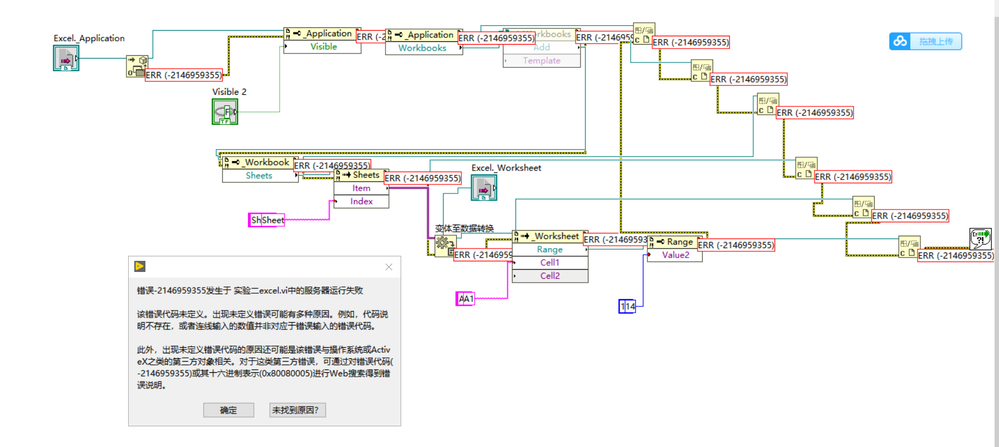Select the Cell2 parameter row
The width and height of the screenshot is (999, 447).
(x=550, y=276)
